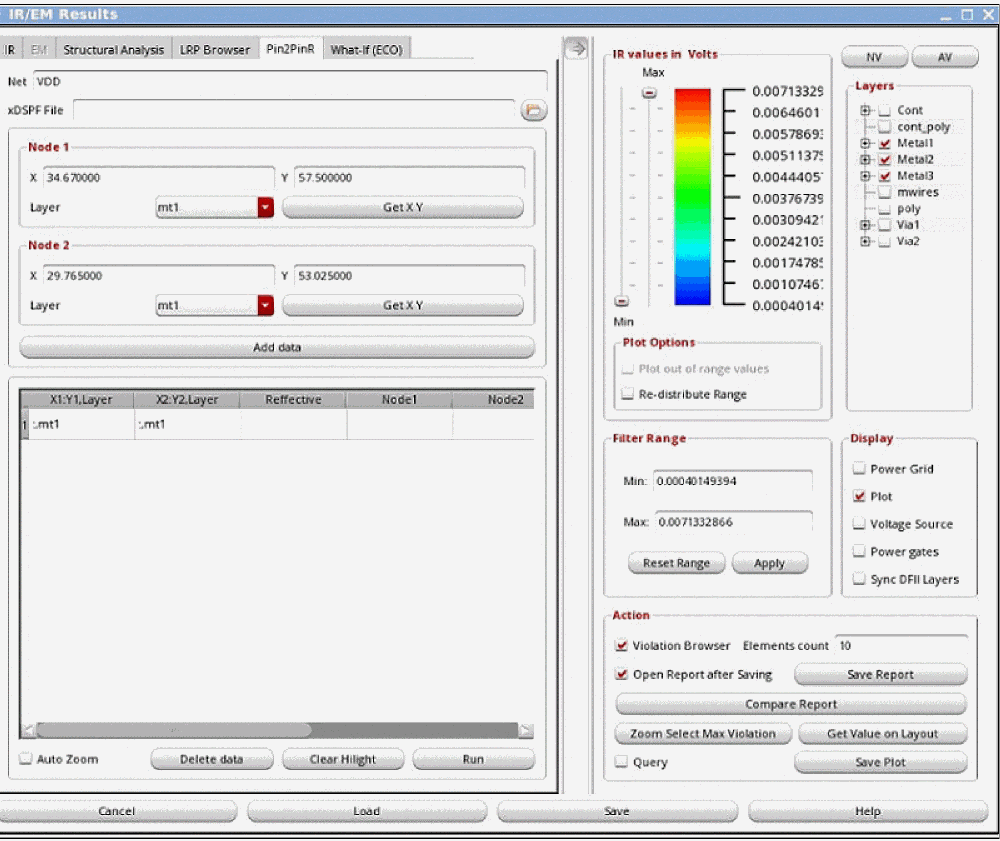Switch to the LRP Browser tab
The width and height of the screenshot is (1000, 841).
tap(216, 49)
